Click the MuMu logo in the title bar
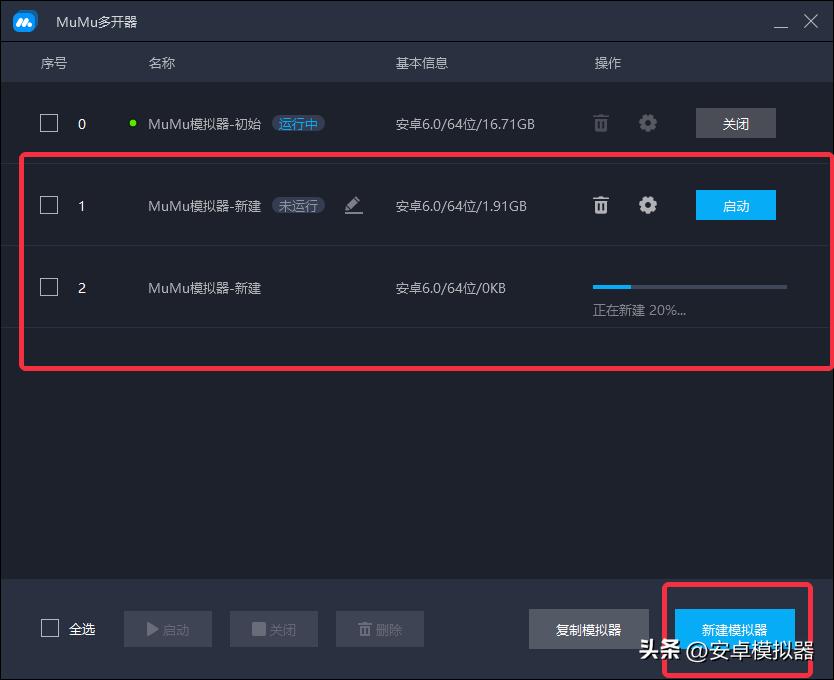Screen dimensions: 834x680 tap(23, 20)
